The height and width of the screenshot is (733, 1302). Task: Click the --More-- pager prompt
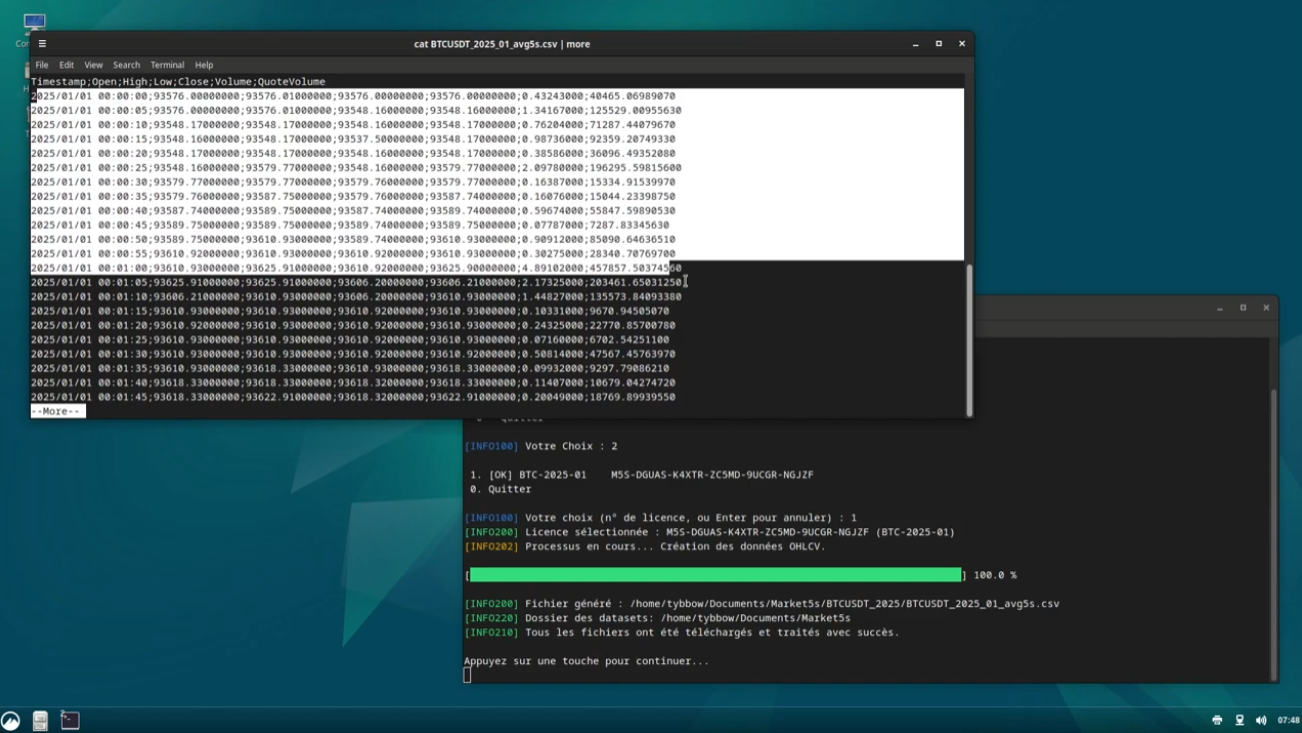click(55, 410)
